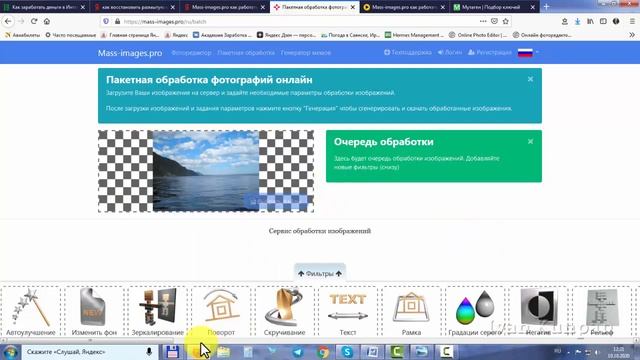Open Пакетная обработка in the site menu

tap(246, 53)
